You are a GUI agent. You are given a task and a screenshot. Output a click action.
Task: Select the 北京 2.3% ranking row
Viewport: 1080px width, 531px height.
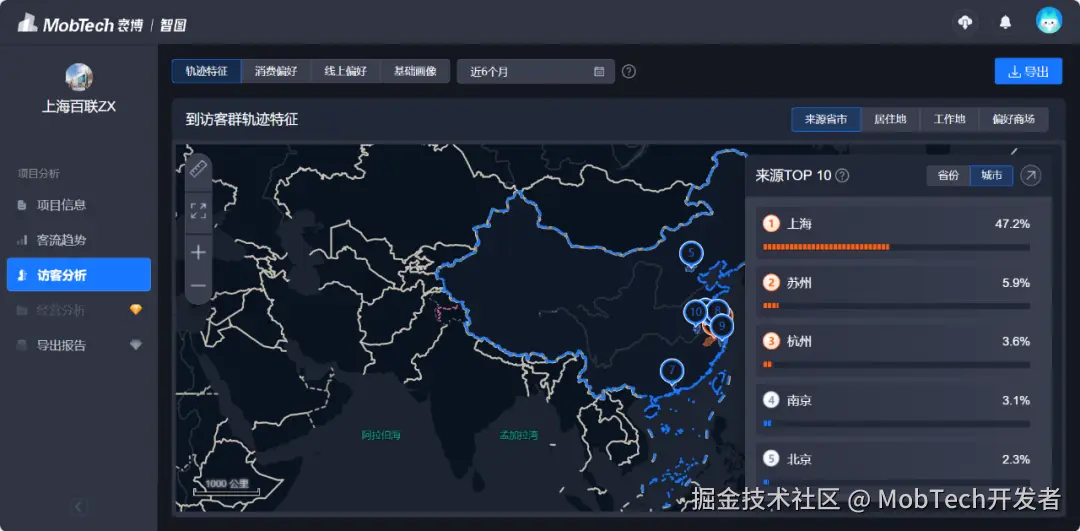click(x=898, y=466)
